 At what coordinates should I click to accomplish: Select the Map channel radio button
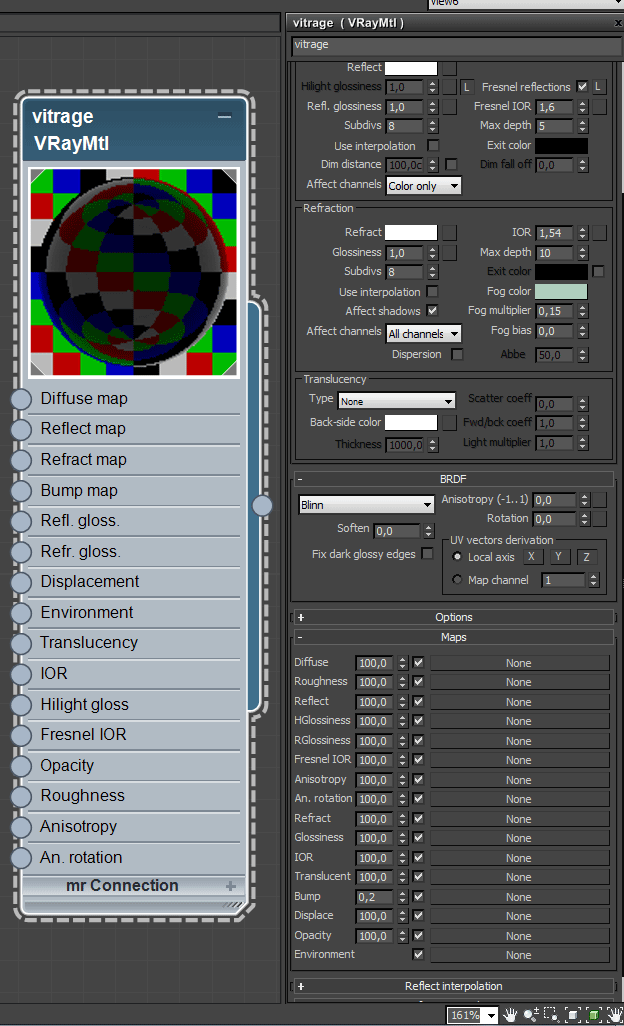(457, 579)
